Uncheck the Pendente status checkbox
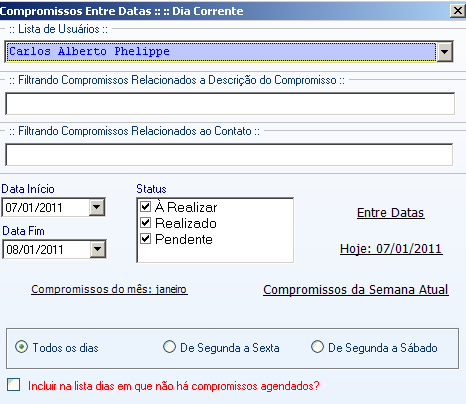The height and width of the screenshot is (404, 466). point(146,239)
